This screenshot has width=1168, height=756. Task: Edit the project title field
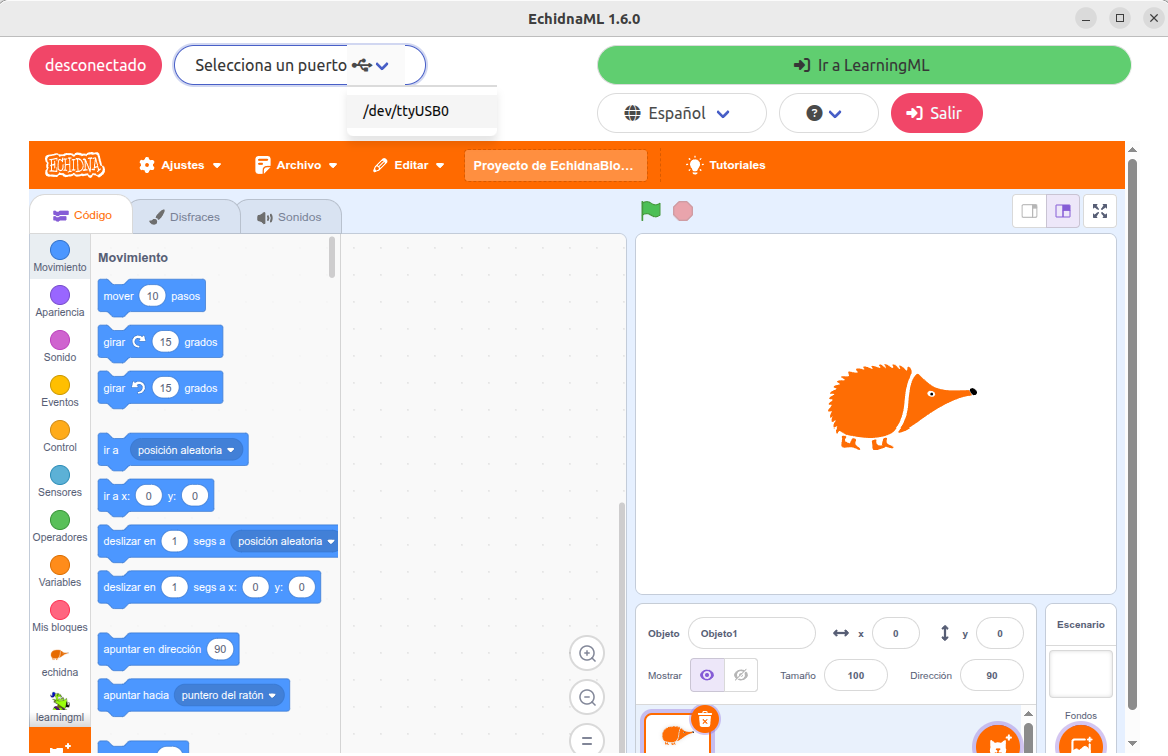tap(555, 165)
